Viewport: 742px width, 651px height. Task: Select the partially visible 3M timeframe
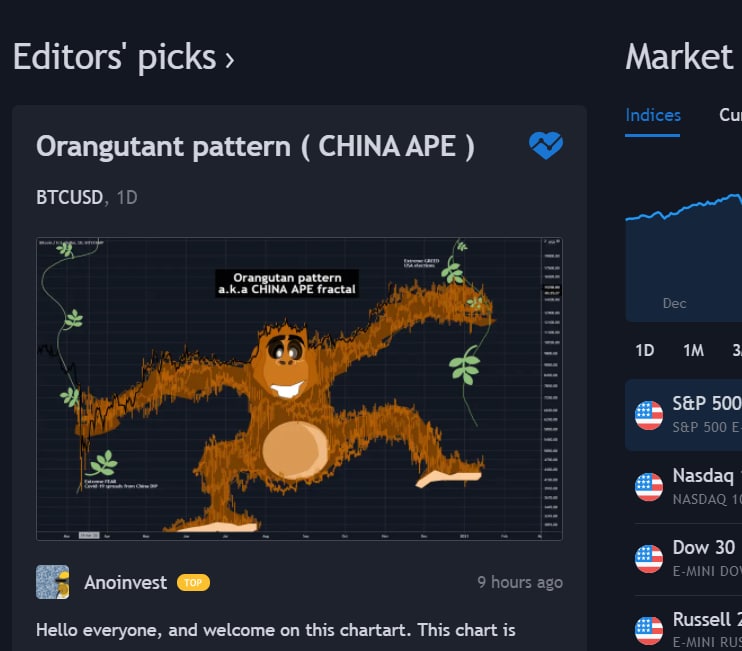coord(737,351)
